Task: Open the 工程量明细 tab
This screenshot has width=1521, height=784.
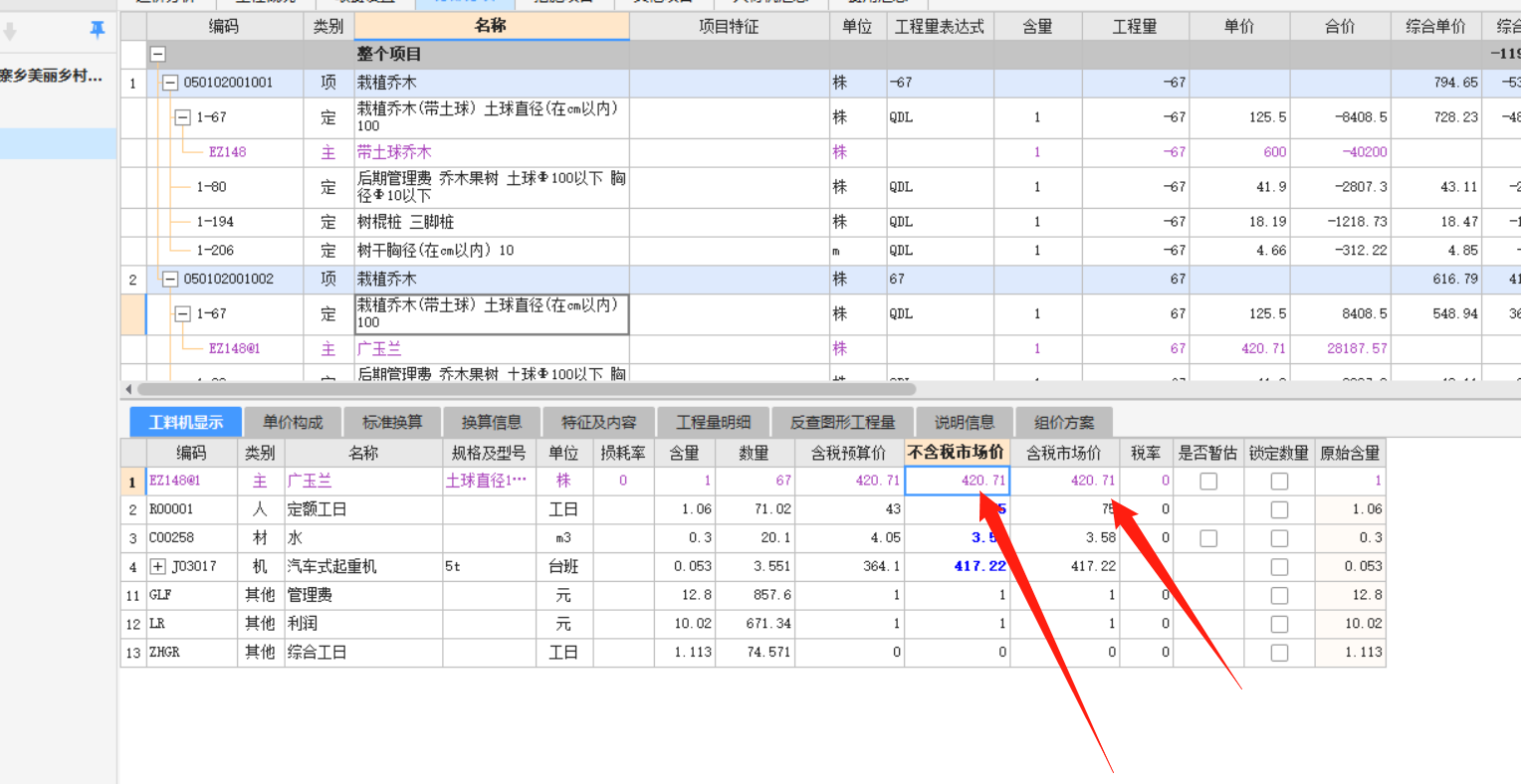Action: point(713,422)
